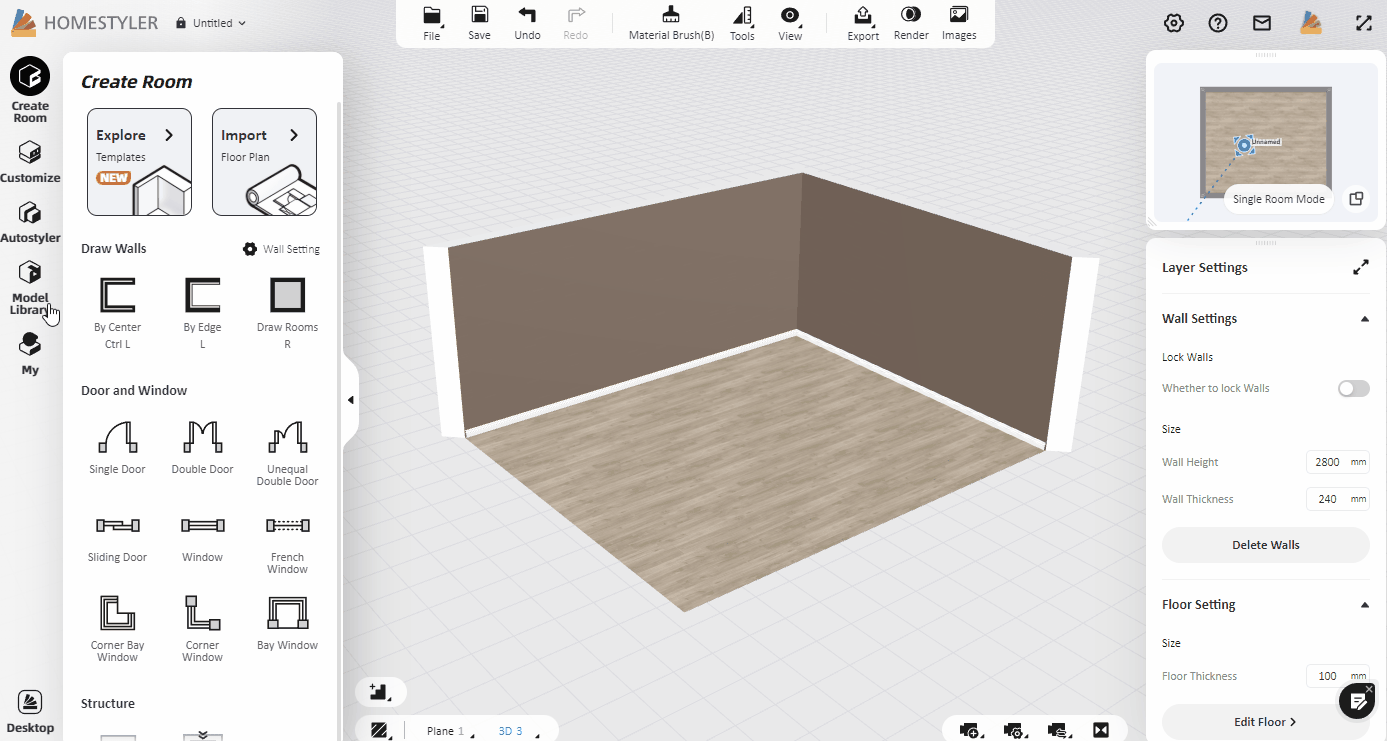1387x741 pixels.
Task: Open the Export menu icon
Action: tap(863, 22)
